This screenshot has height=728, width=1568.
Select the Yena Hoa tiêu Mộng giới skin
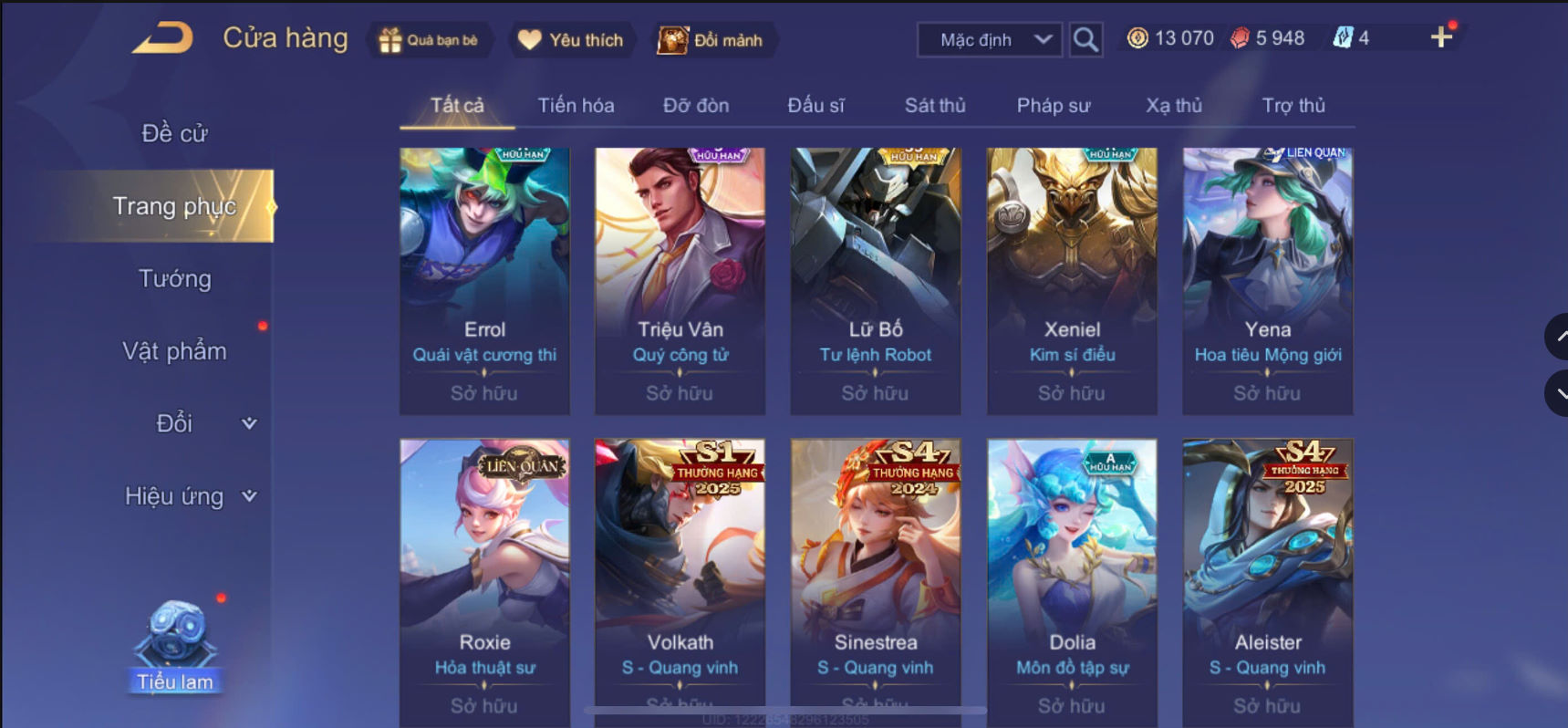coord(1268,281)
